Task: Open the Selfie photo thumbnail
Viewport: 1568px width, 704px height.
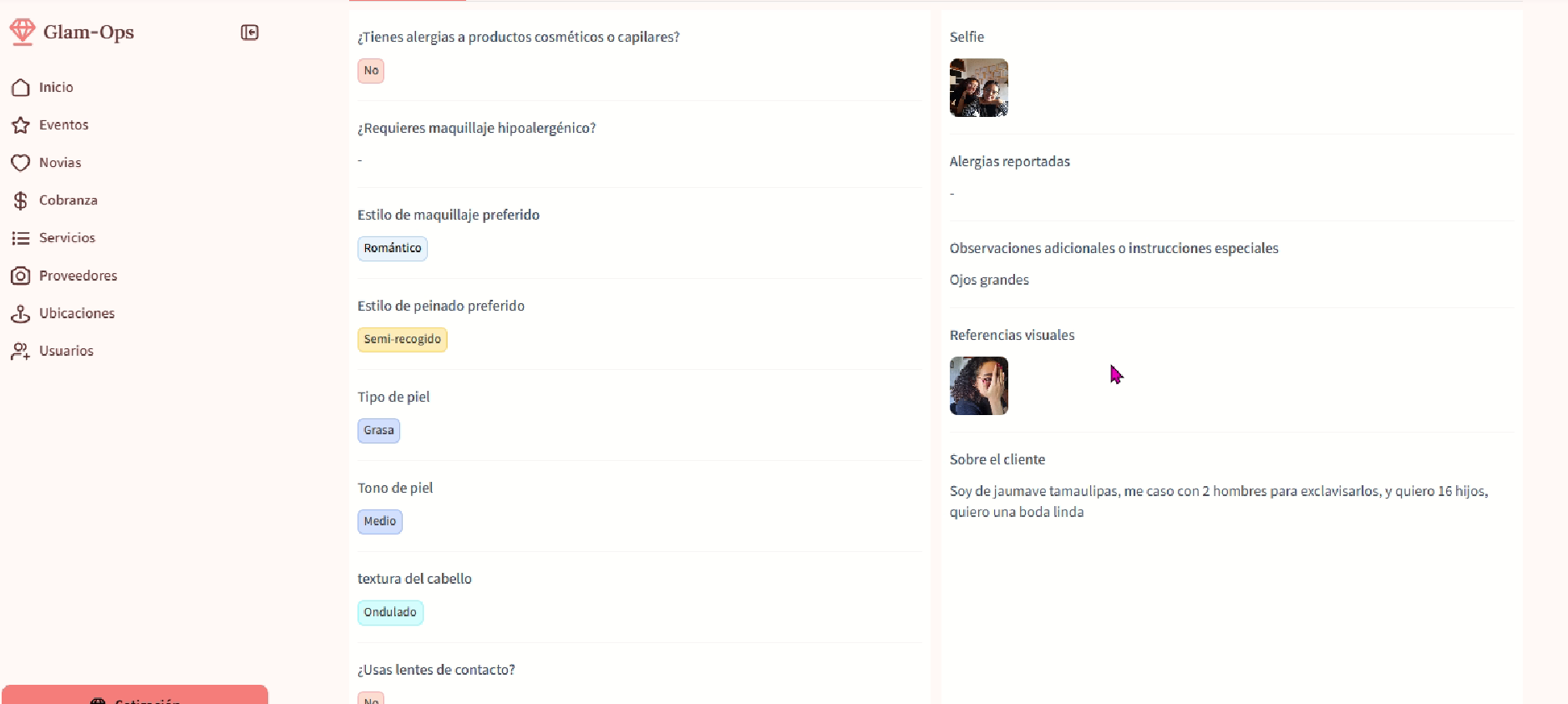Action: point(979,88)
